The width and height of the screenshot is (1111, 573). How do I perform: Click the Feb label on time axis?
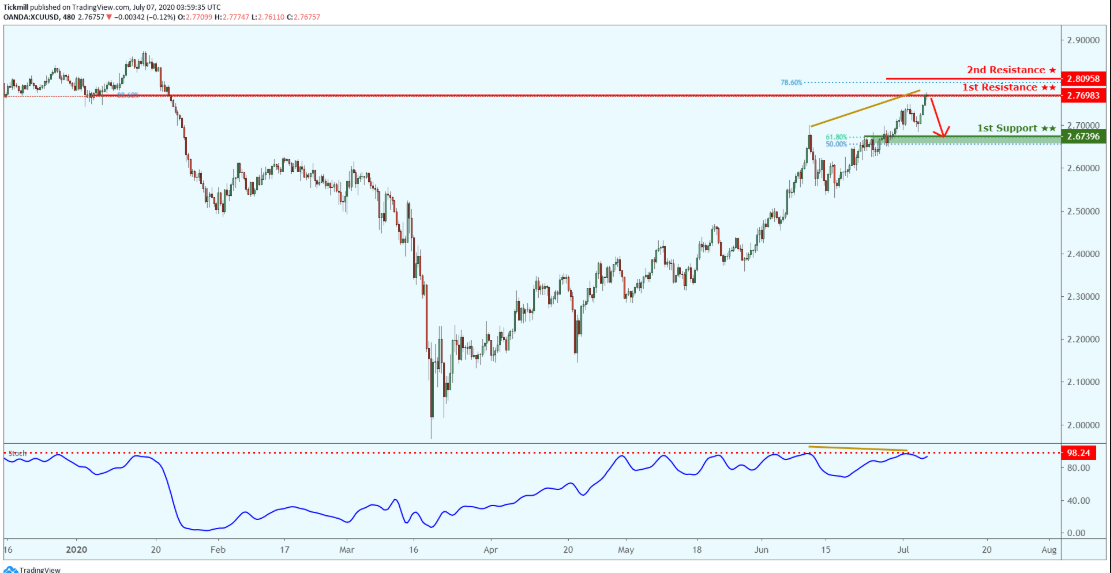pyautogui.click(x=218, y=548)
